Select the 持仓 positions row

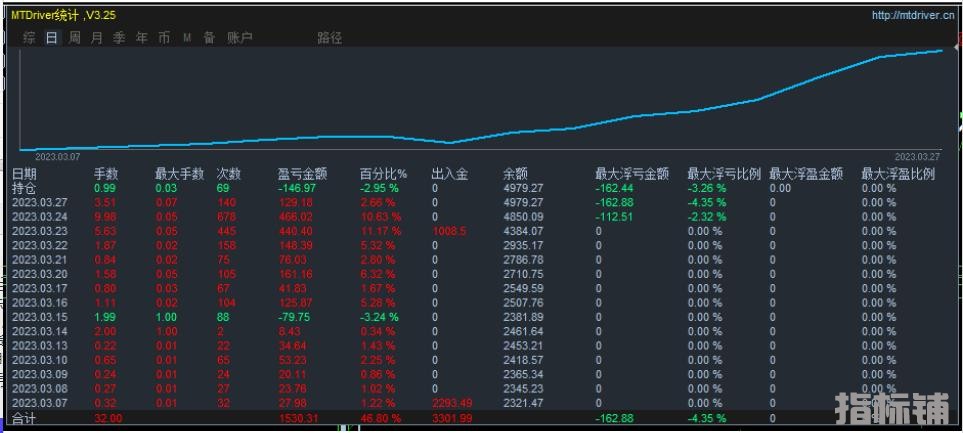(x=24, y=188)
